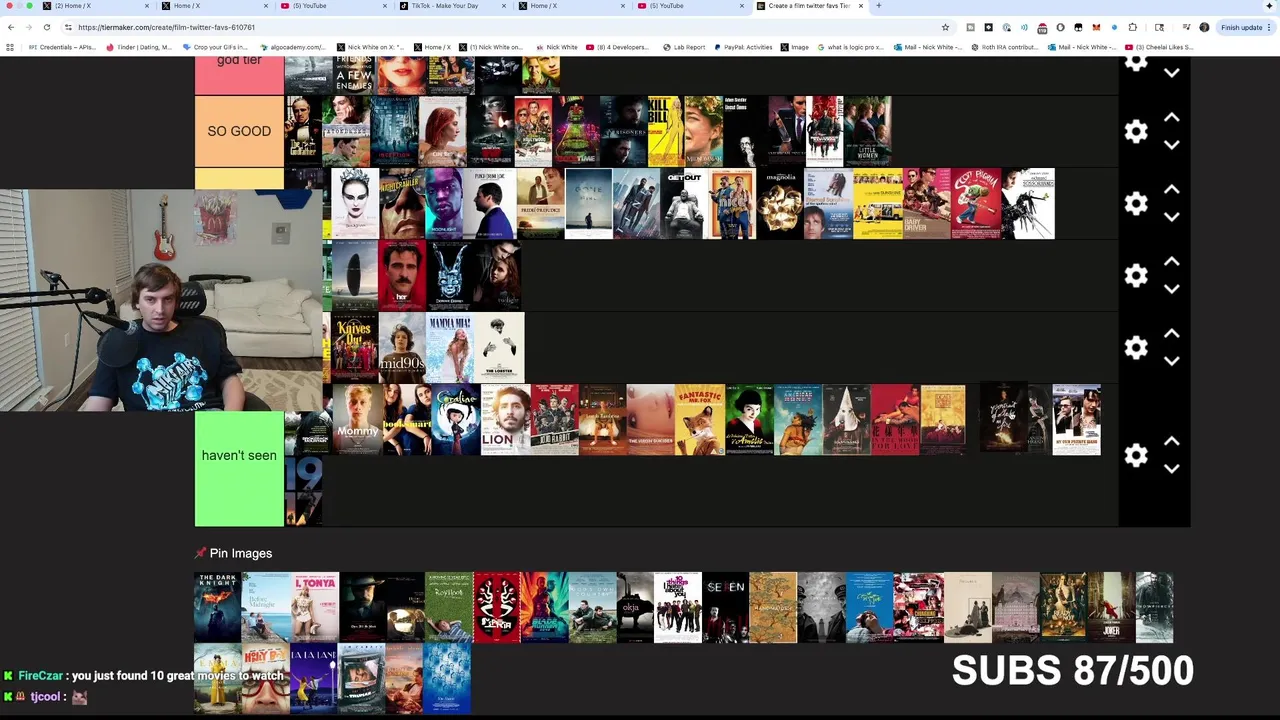Move the Donnie Darko row up
Screen dimensions: 1280x720
pyautogui.click(x=1172, y=262)
